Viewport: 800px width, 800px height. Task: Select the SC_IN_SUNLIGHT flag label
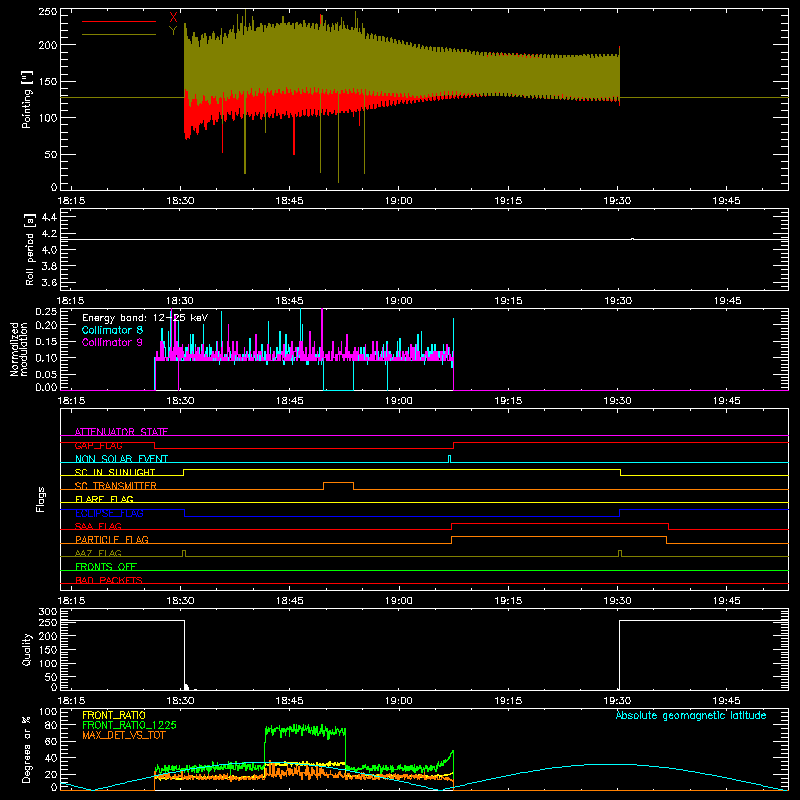115,472
